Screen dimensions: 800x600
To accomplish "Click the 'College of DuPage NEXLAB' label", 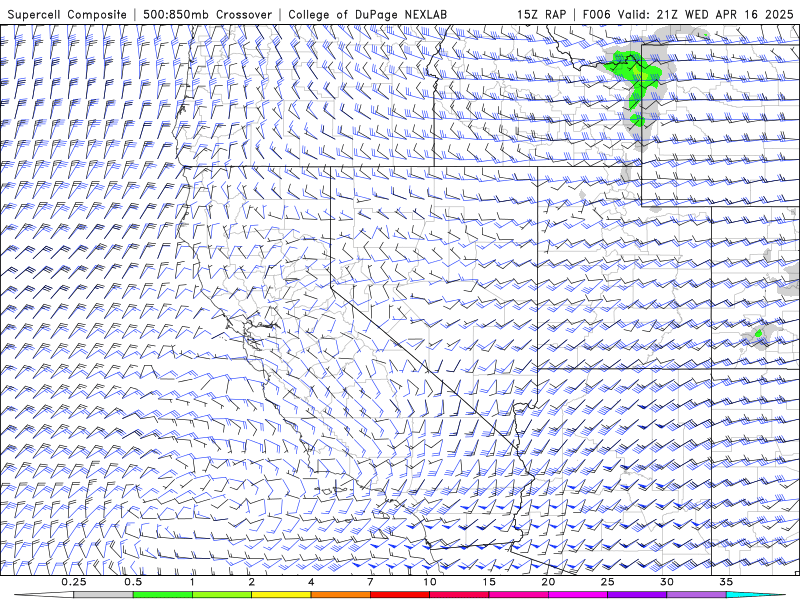I will pyautogui.click(x=367, y=15).
